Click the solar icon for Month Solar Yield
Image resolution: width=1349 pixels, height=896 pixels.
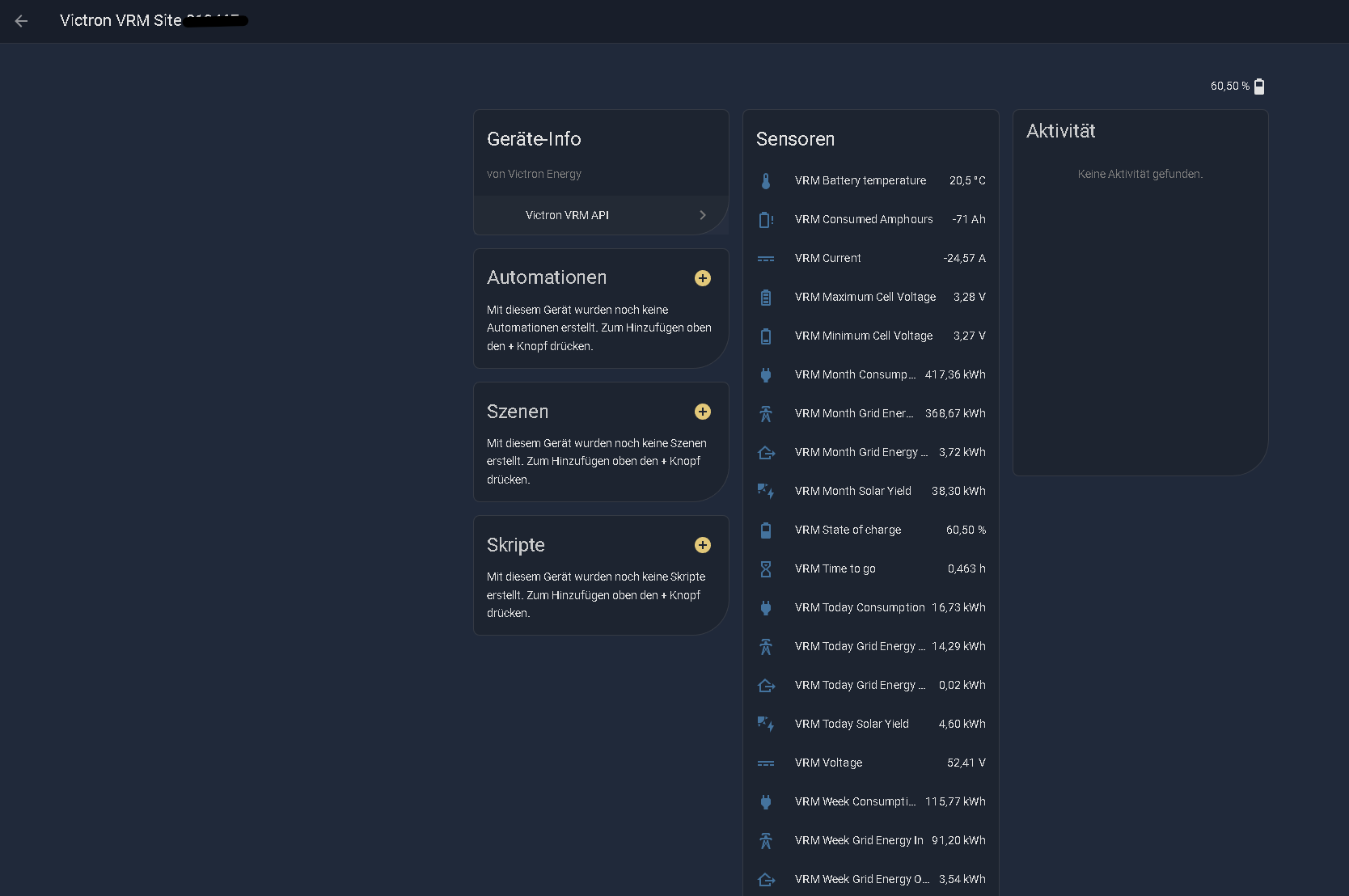765,492
